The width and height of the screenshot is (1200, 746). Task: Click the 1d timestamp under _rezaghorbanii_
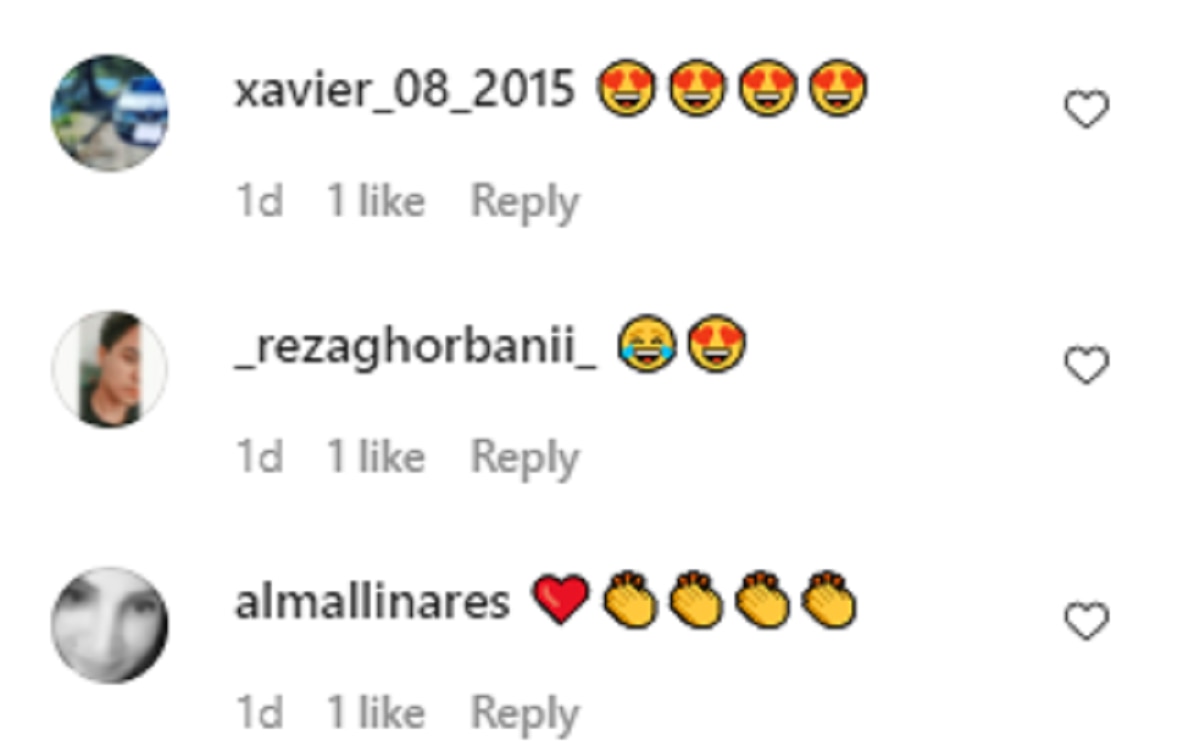(x=259, y=458)
